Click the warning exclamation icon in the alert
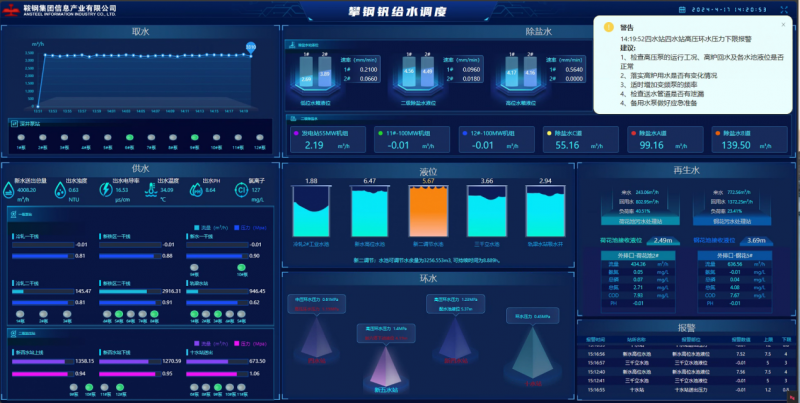Screen dimensions: 800x403 (x=607, y=29)
